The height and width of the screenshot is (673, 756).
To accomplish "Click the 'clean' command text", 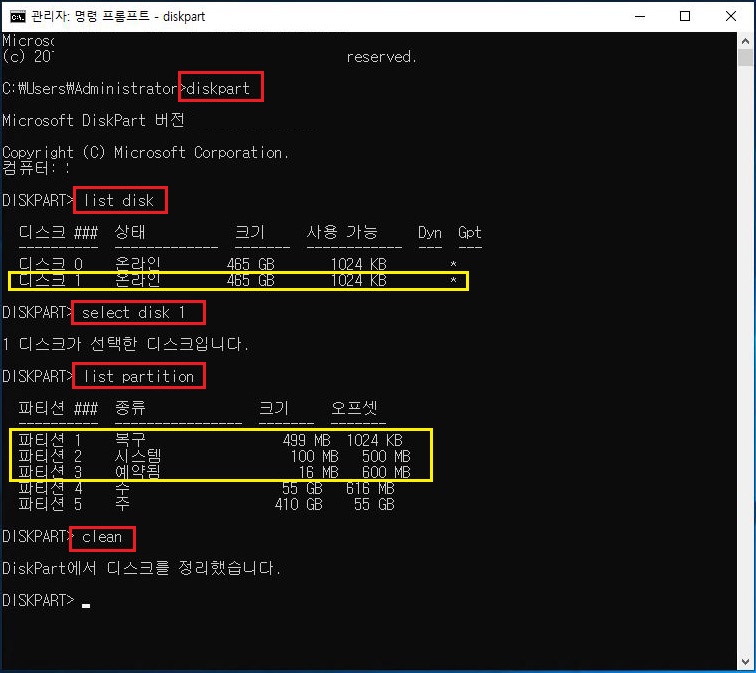I will point(102,537).
